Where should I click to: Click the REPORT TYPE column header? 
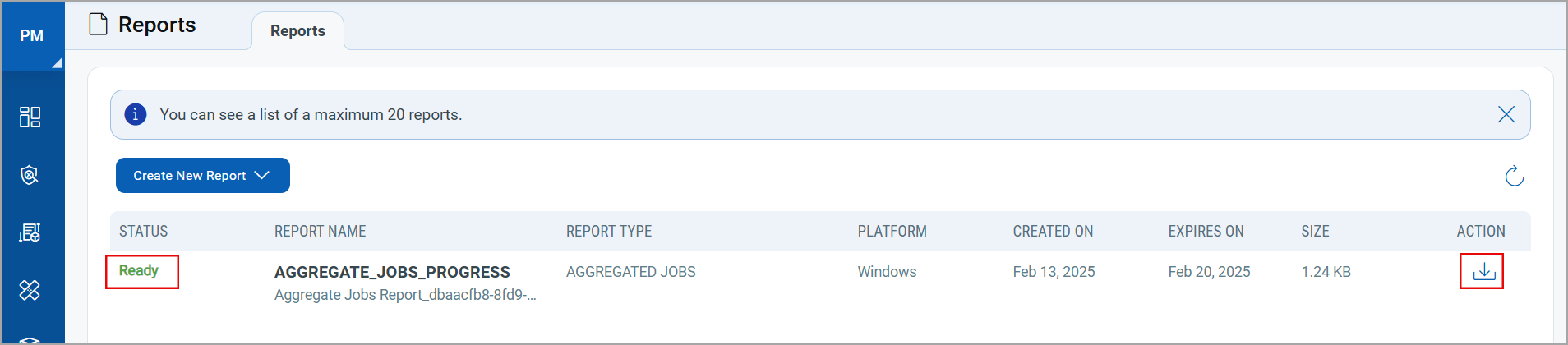[609, 232]
